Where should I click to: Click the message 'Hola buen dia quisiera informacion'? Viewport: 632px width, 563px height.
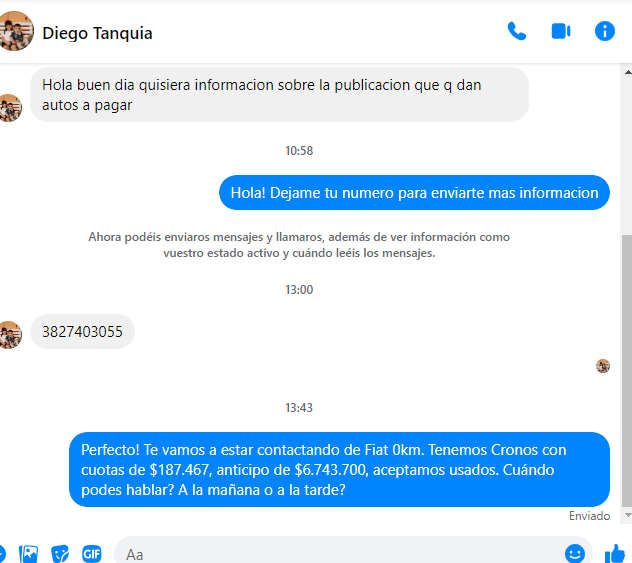point(279,95)
